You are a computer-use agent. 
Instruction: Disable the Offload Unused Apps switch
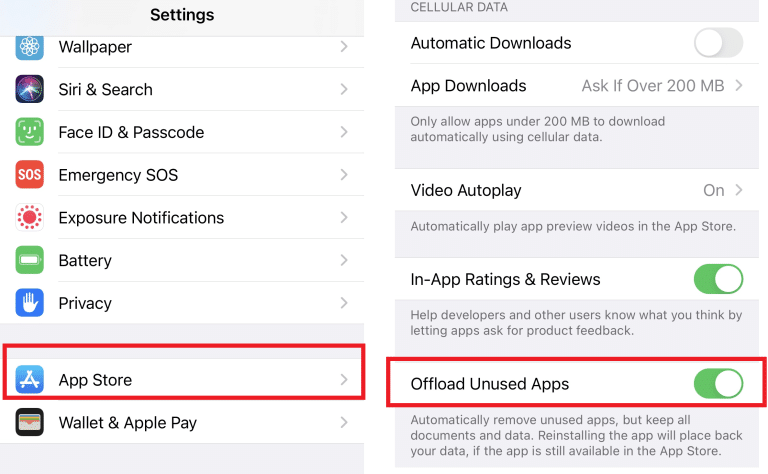718,383
